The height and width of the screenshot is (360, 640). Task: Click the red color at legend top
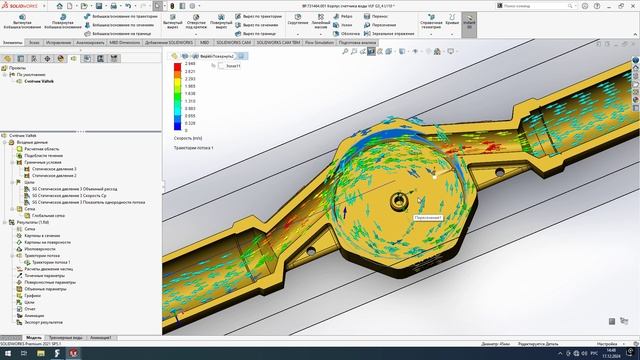pos(178,66)
